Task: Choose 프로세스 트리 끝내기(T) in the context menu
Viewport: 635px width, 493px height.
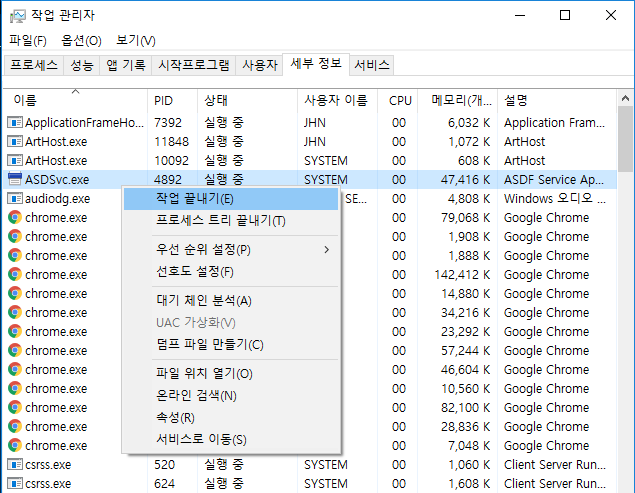Action: point(231,221)
